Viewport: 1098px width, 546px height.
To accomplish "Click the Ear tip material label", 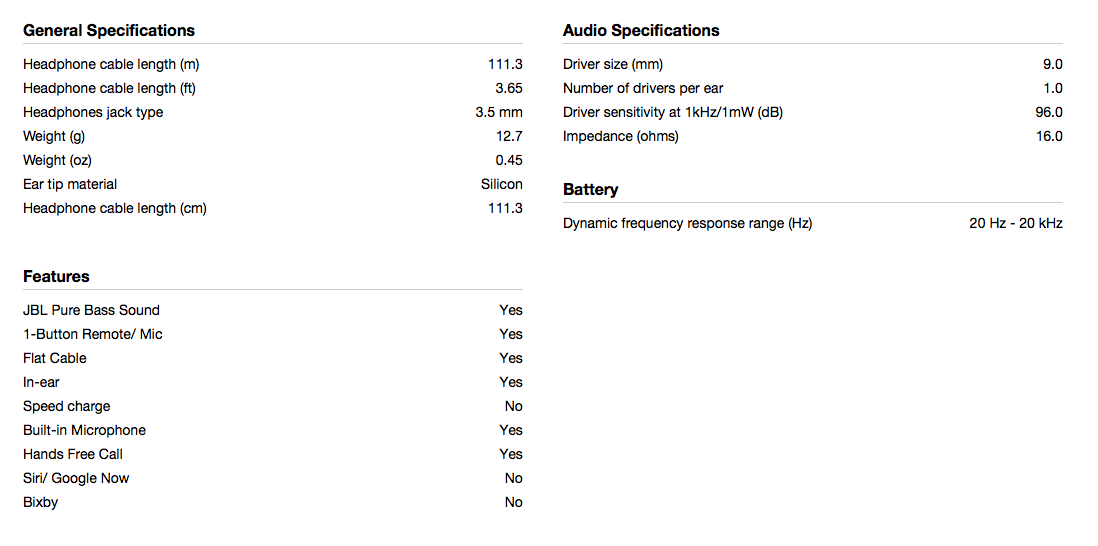I will click(70, 184).
